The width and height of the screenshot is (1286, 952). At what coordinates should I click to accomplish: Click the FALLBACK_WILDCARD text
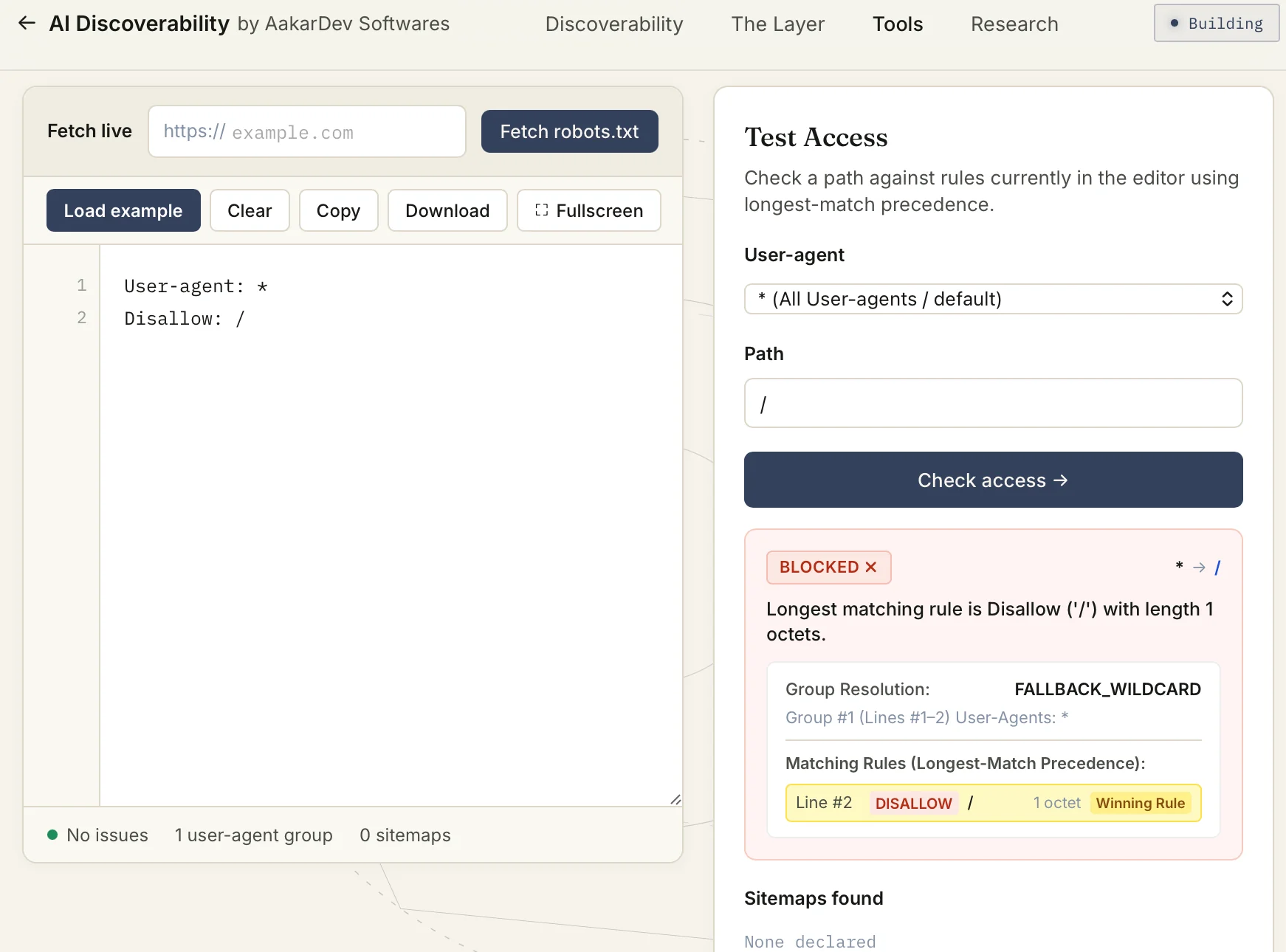(1107, 689)
